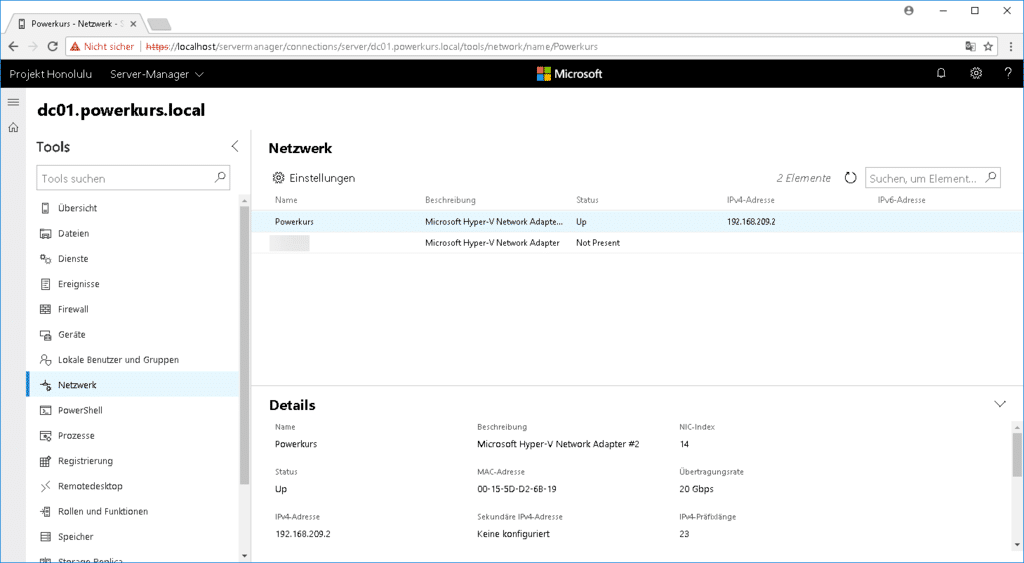Viewport: 1024px width, 563px height.
Task: Collapse the Tools panel chevron
Action: (x=235, y=146)
